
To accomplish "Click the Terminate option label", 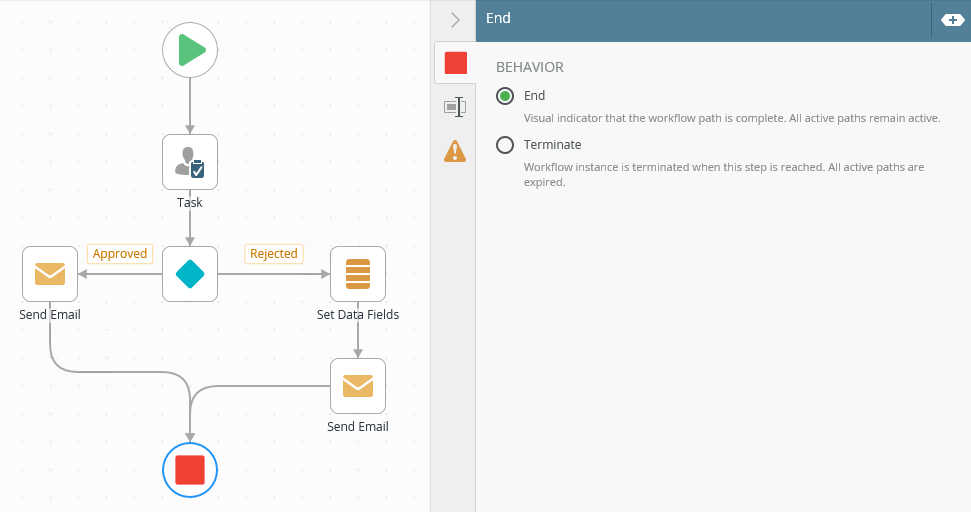I will (x=552, y=145).
